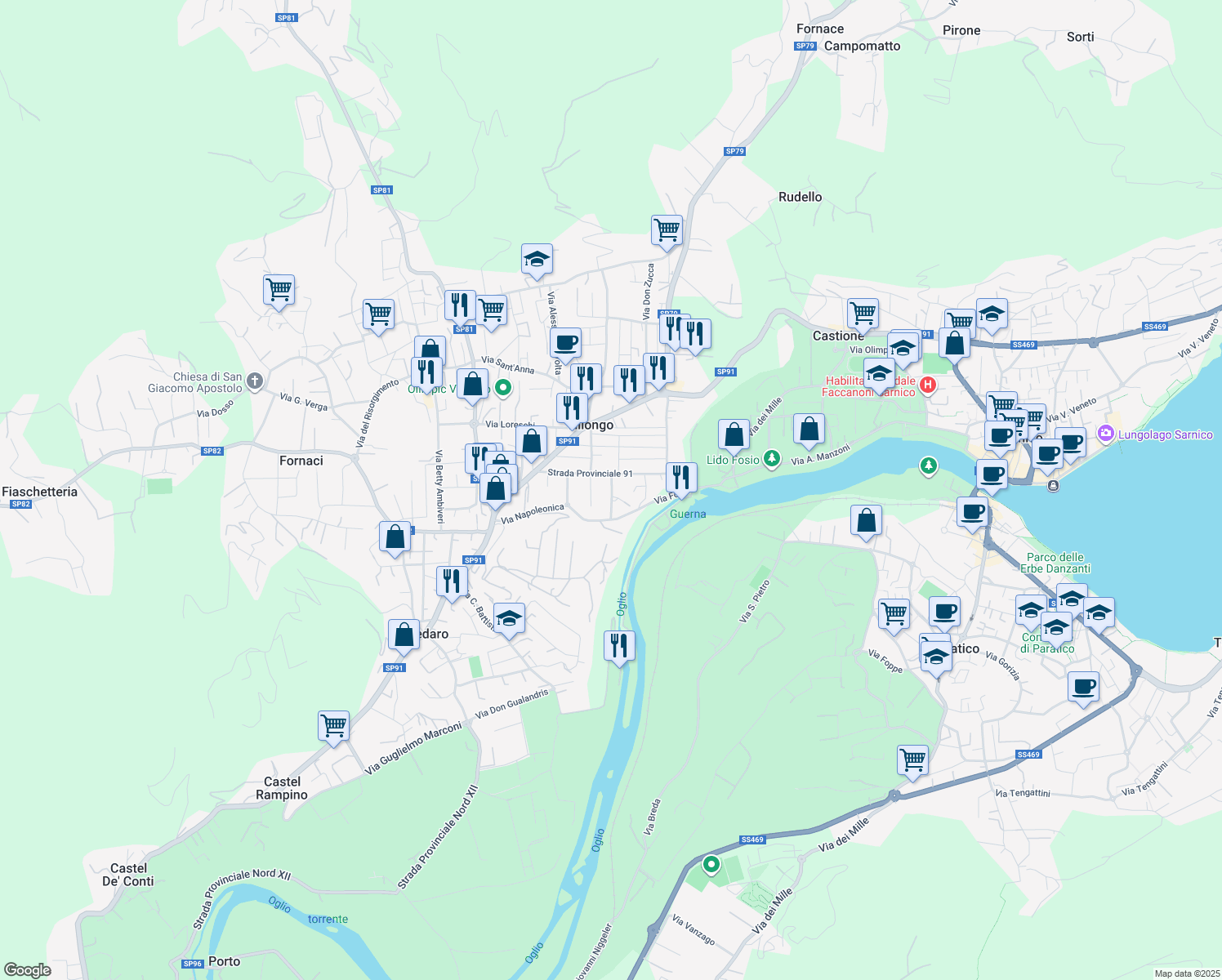Click the hospital icon at Habilita Ospedale Faccanoni

927,385
